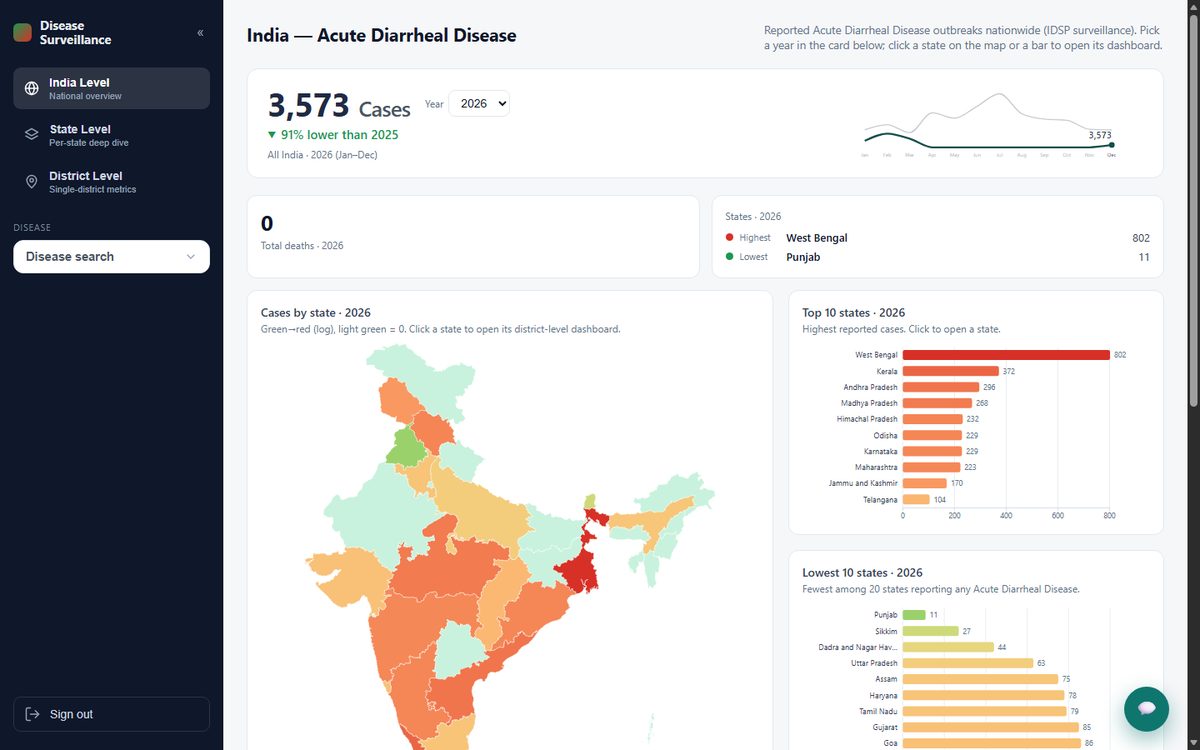The height and width of the screenshot is (750, 1200).
Task: Click the map pin icon beside District Level
Action: point(31,182)
